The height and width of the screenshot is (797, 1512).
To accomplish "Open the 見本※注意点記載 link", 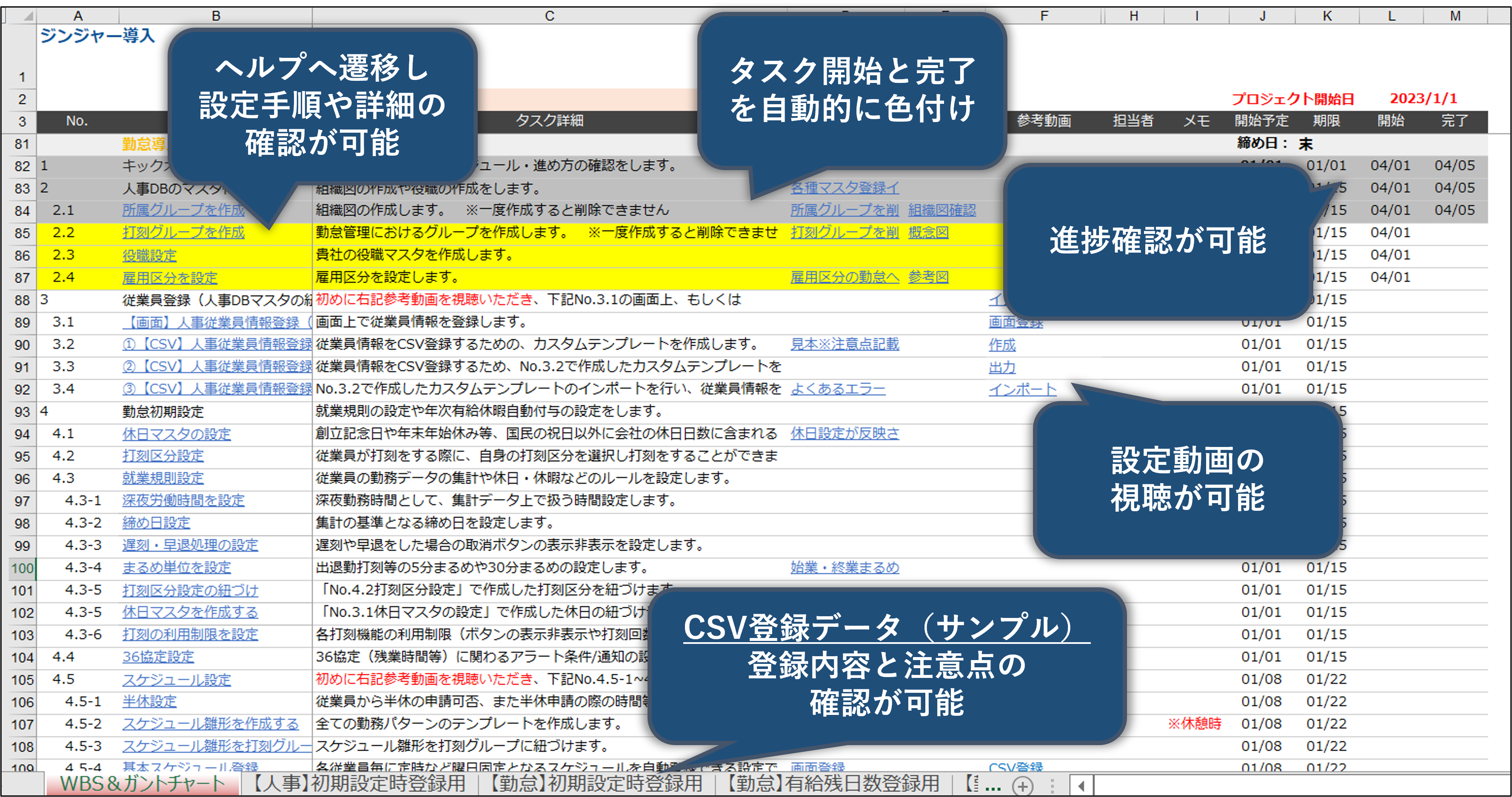I will 844,344.
